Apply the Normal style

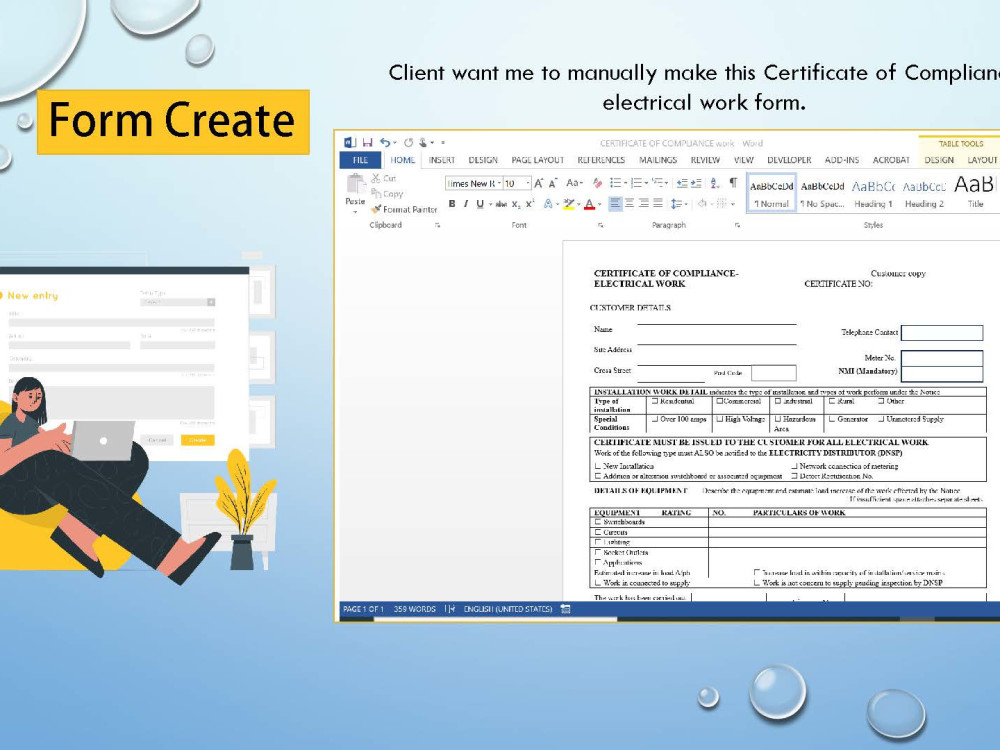(771, 193)
